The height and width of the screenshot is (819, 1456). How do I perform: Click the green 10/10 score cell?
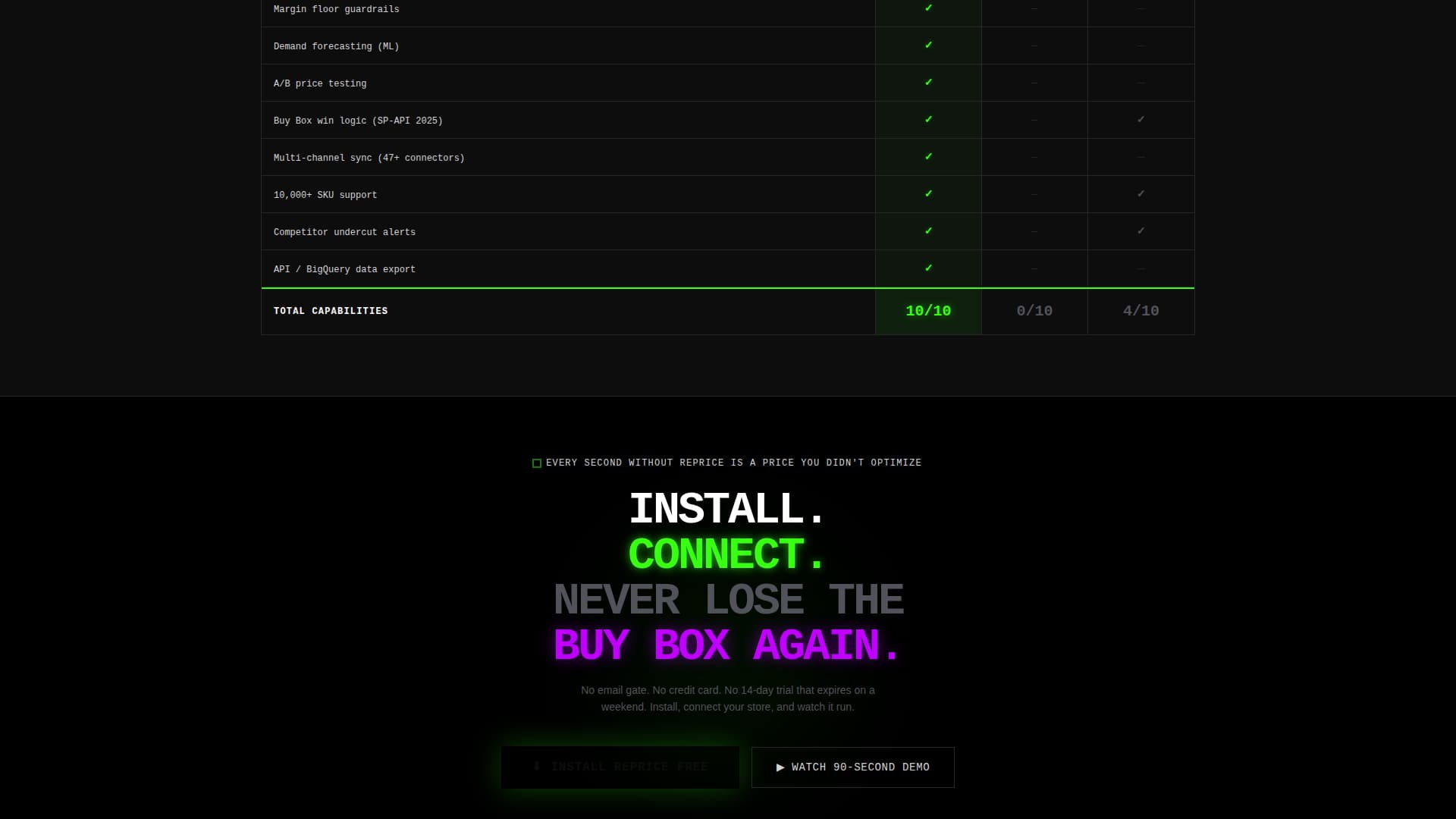coord(928,311)
